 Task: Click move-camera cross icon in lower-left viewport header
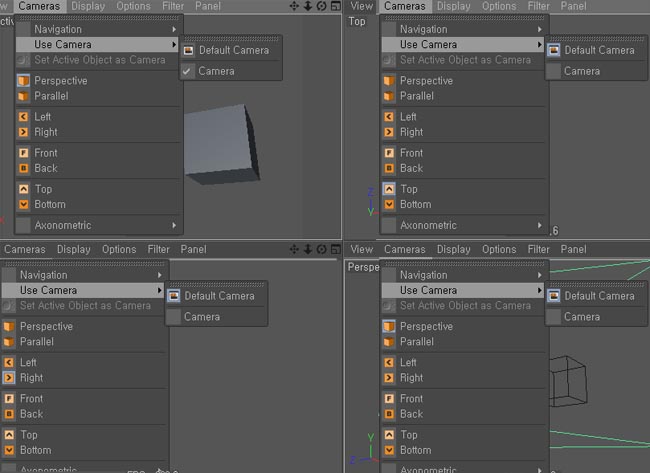click(x=294, y=249)
